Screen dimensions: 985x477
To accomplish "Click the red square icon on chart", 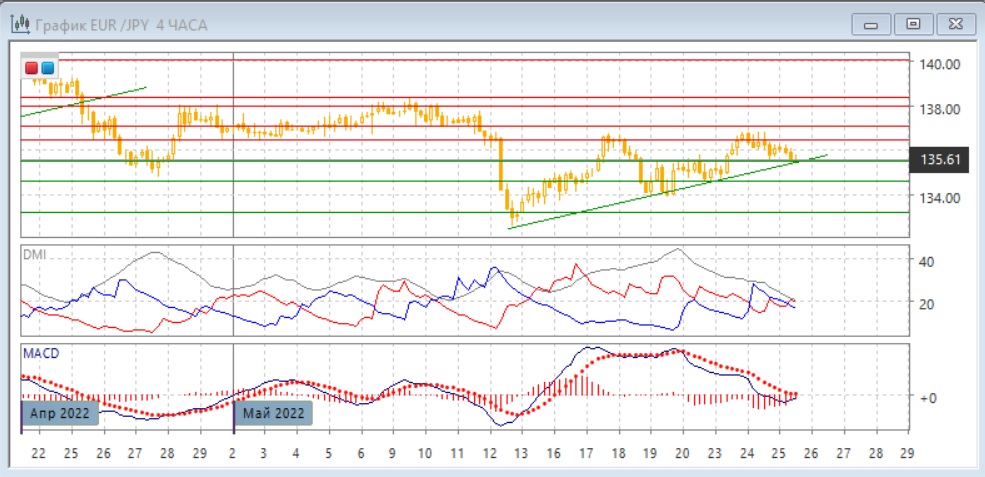I will [32, 68].
